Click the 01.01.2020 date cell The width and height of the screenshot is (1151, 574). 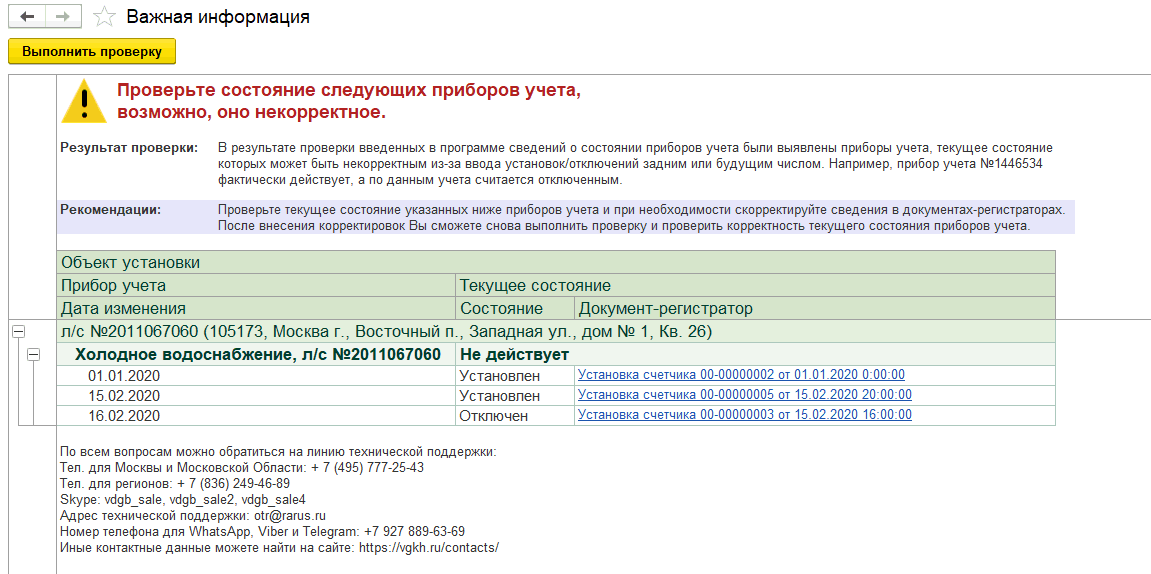(256, 375)
